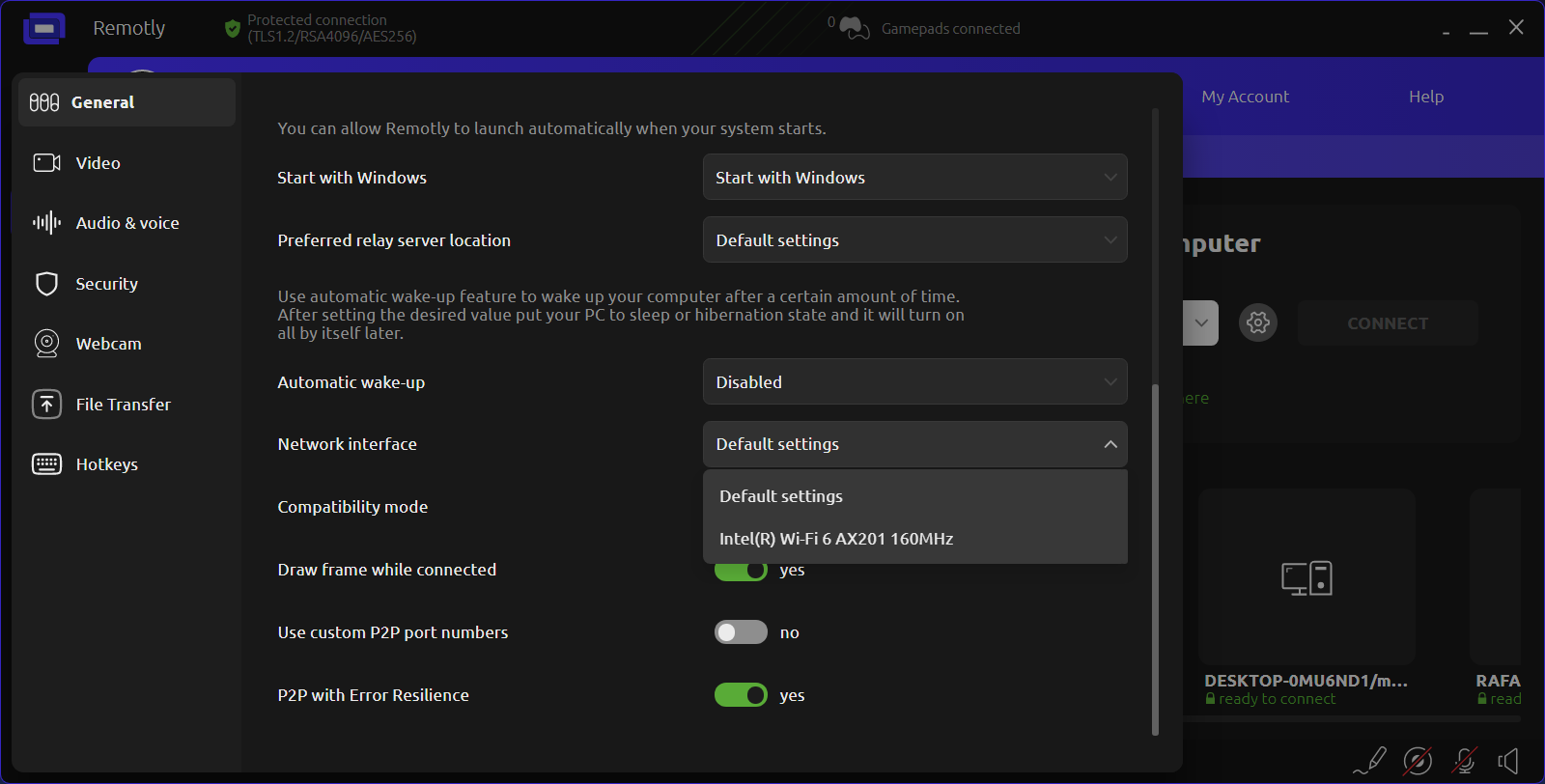
Task: Click the gamepads connected controller icon
Action: (855, 28)
